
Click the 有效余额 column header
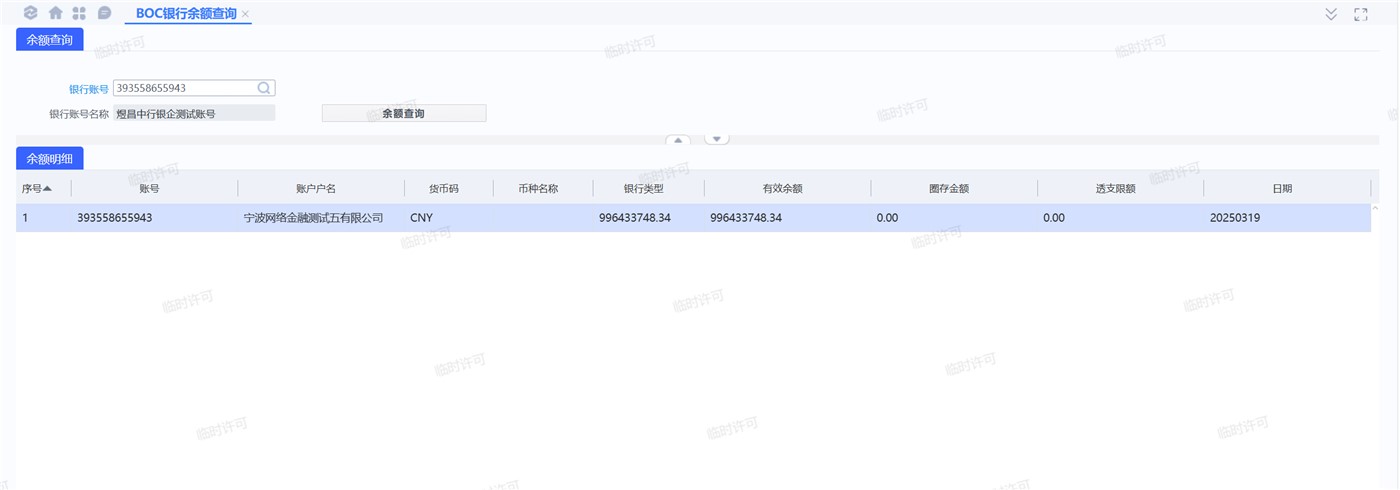coord(786,188)
